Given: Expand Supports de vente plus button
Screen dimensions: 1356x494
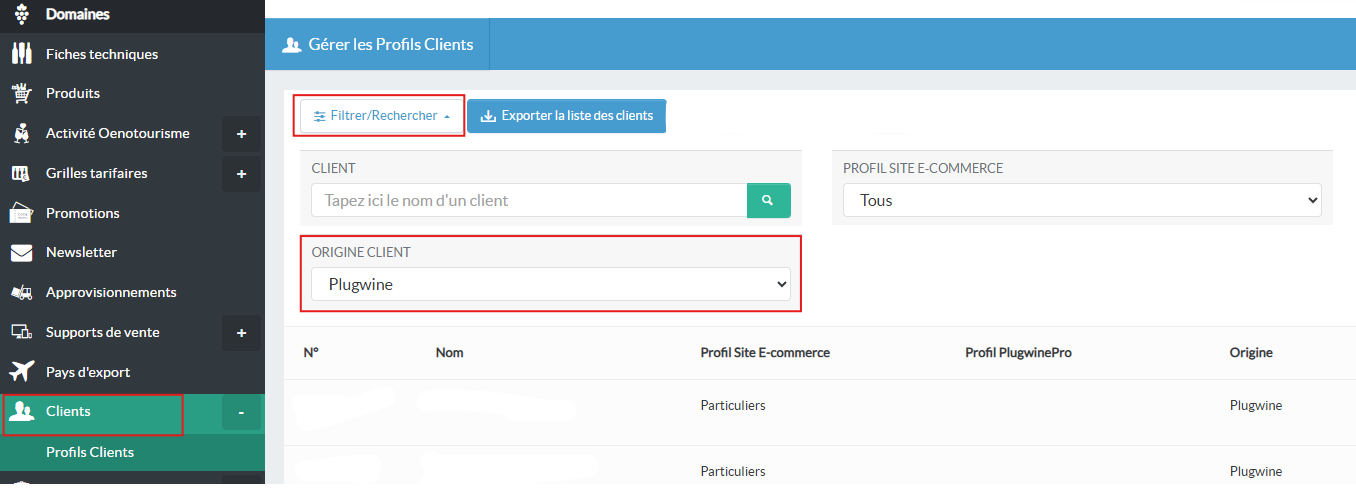Looking at the screenshot, I should pos(241,333).
